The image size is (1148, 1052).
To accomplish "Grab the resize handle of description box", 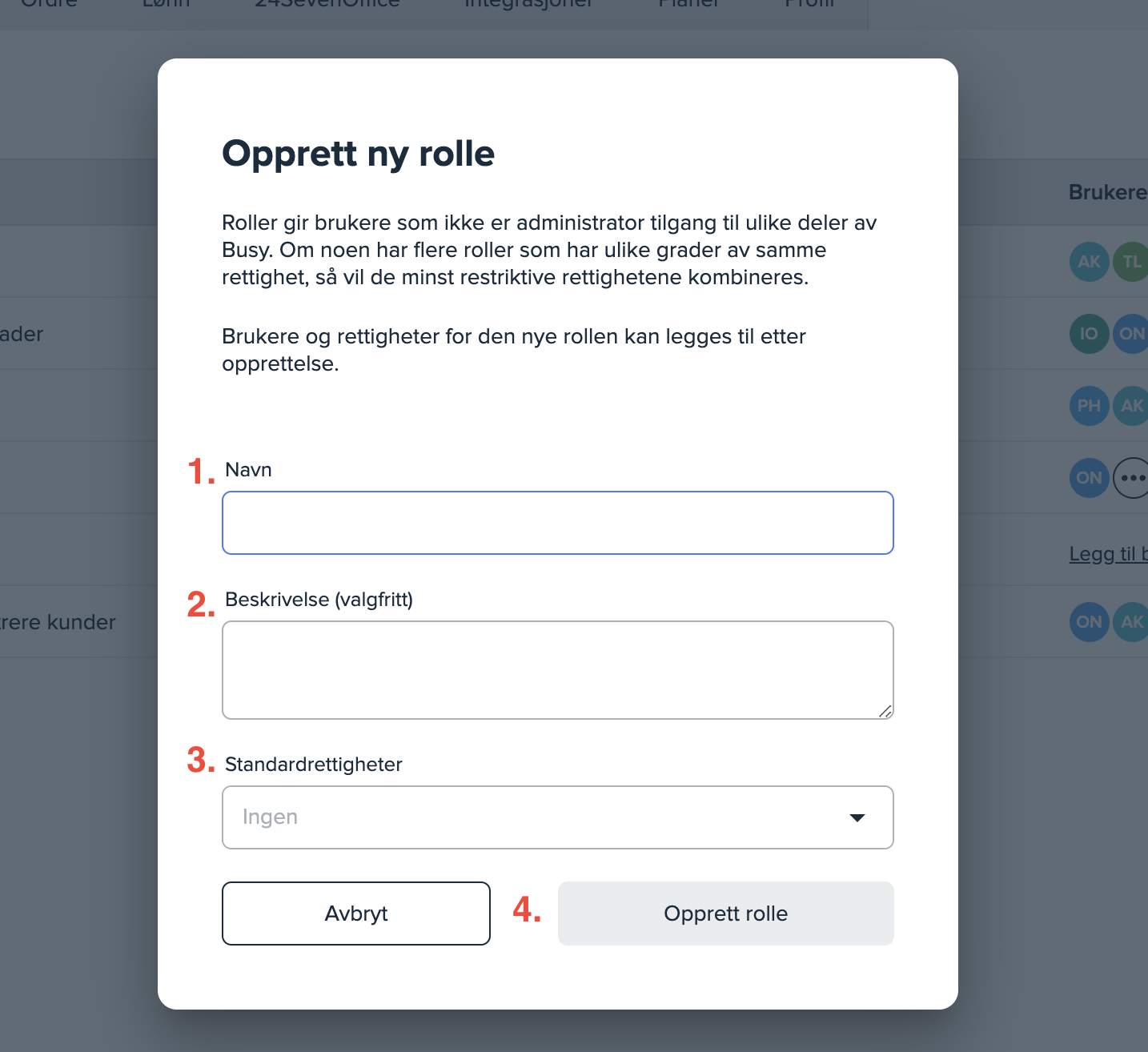I will (x=885, y=711).
